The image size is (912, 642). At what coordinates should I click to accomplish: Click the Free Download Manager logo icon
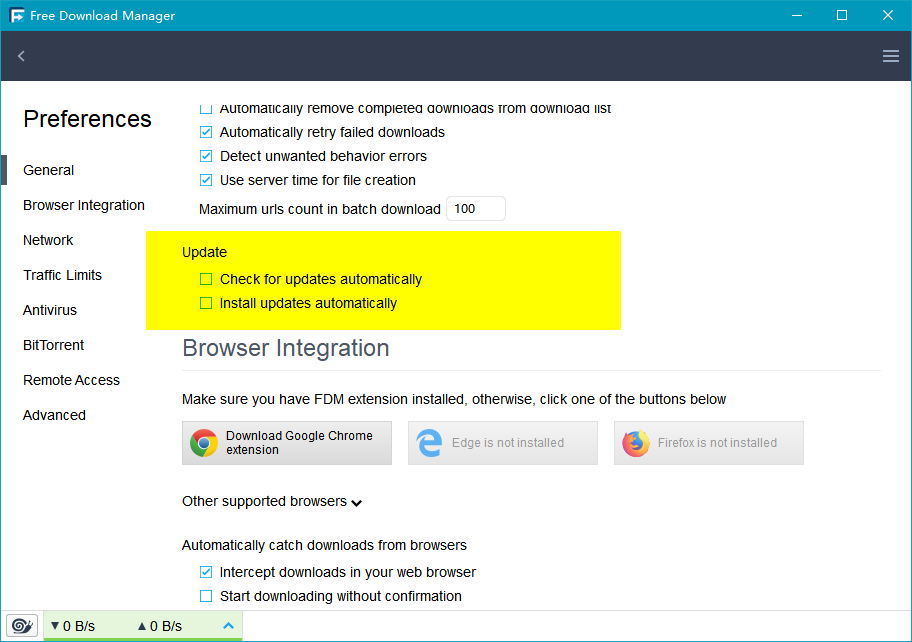[17, 15]
